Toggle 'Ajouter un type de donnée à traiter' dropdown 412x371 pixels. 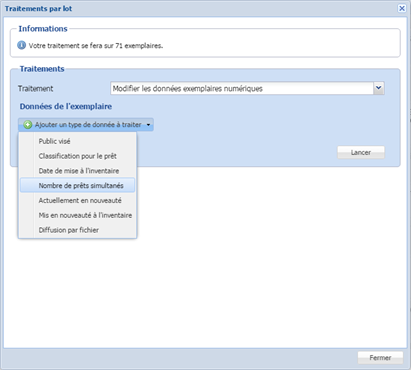pyautogui.click(x=86, y=125)
